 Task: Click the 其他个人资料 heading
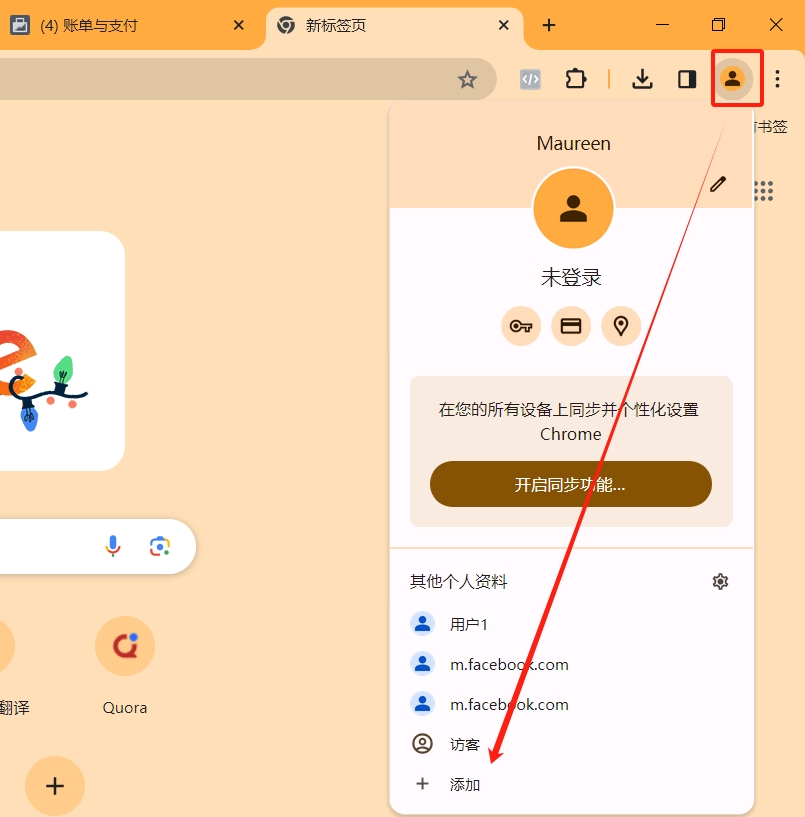(x=458, y=581)
